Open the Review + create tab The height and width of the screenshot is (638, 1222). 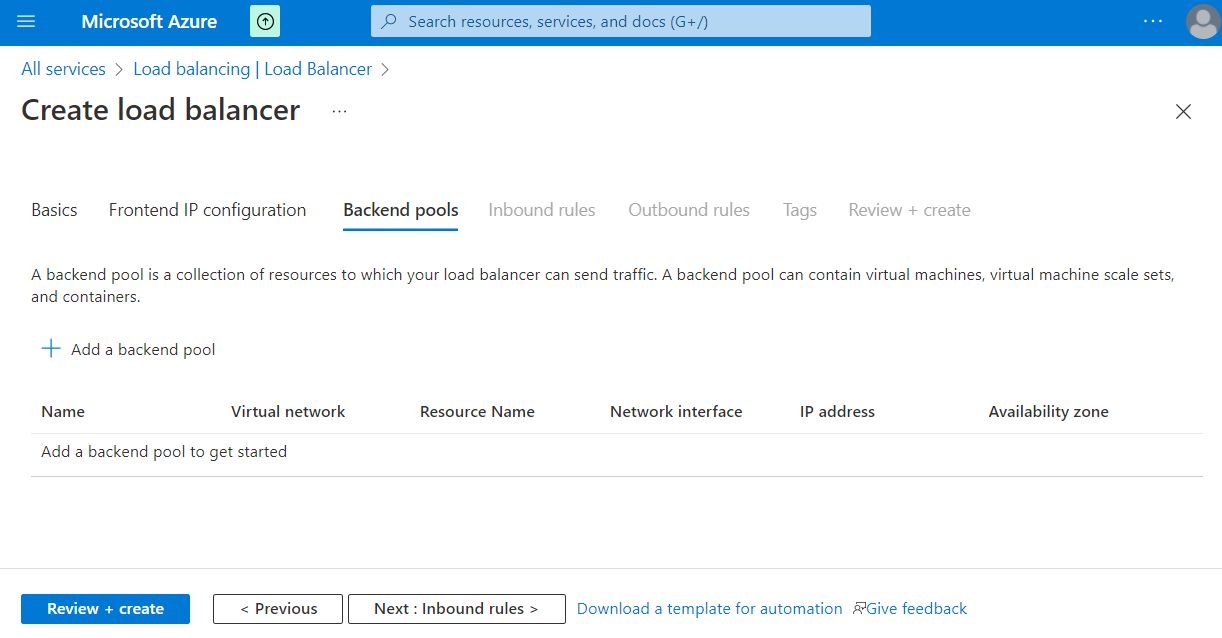(x=909, y=210)
